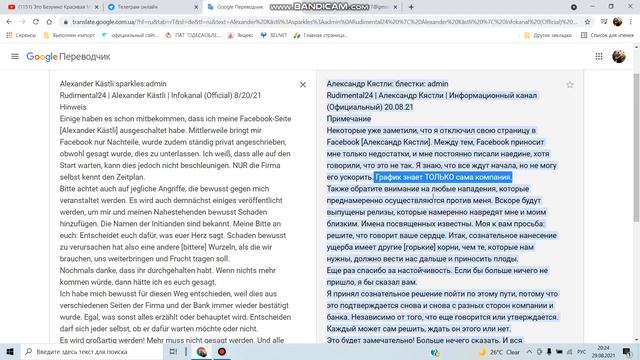The width and height of the screenshot is (640, 360).
Task: Open the Яндекс bookmark
Action: point(241,35)
